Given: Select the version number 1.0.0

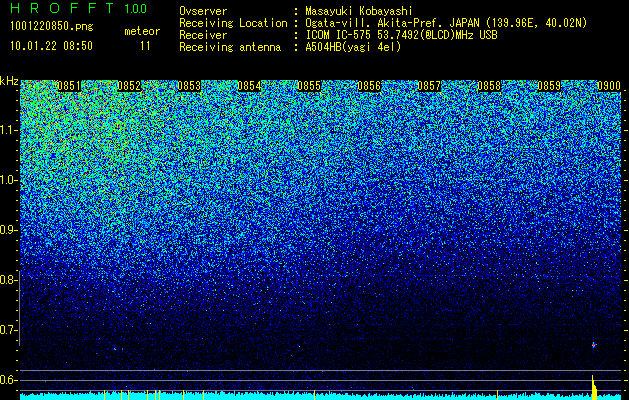Looking at the screenshot, I should [136, 8].
